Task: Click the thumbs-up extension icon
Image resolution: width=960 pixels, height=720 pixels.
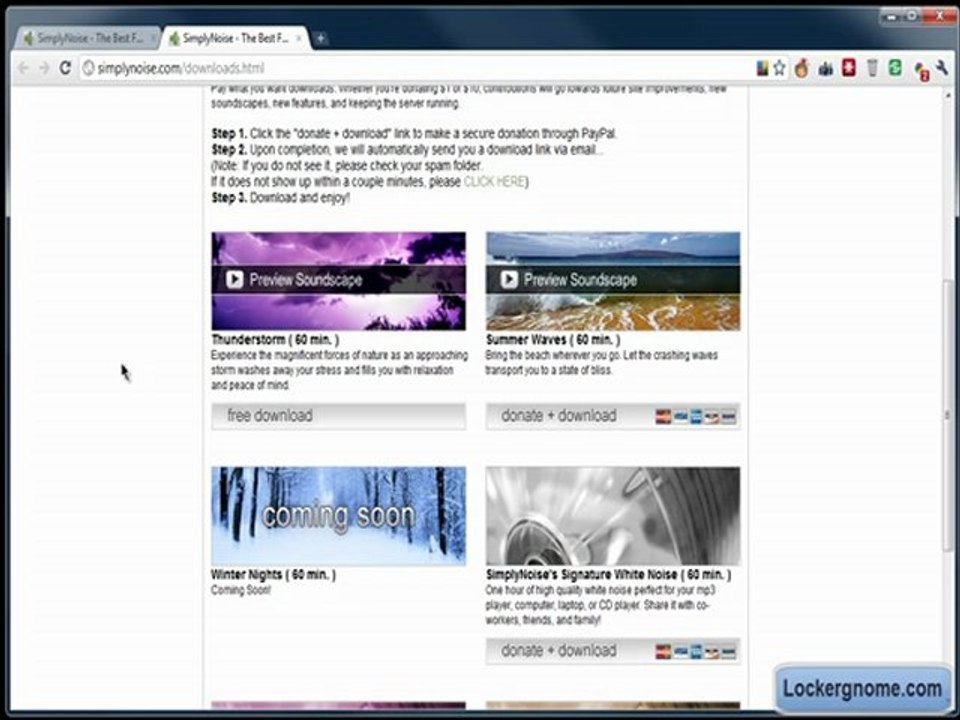Action: tap(825, 69)
